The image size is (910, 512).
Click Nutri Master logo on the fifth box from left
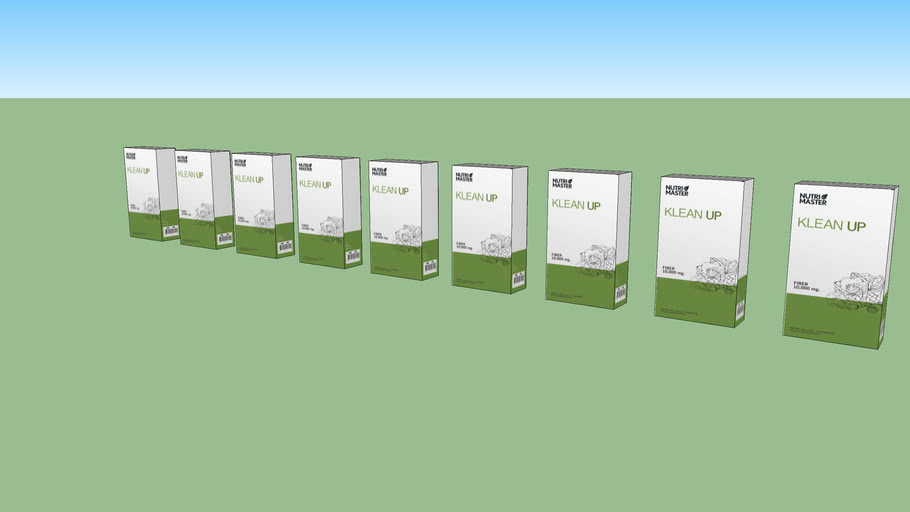click(x=379, y=171)
